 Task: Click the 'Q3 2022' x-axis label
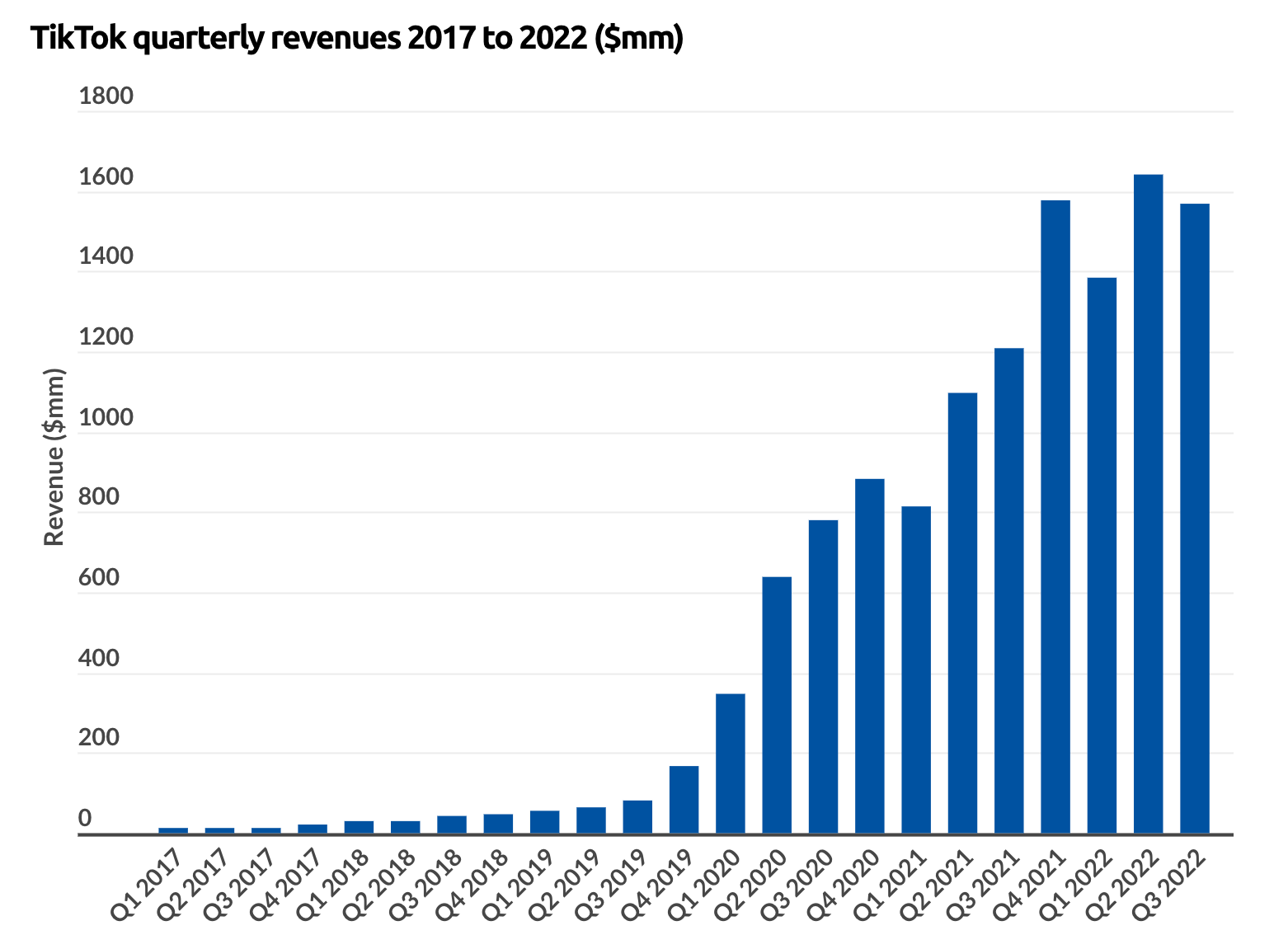pyautogui.click(x=1169, y=886)
